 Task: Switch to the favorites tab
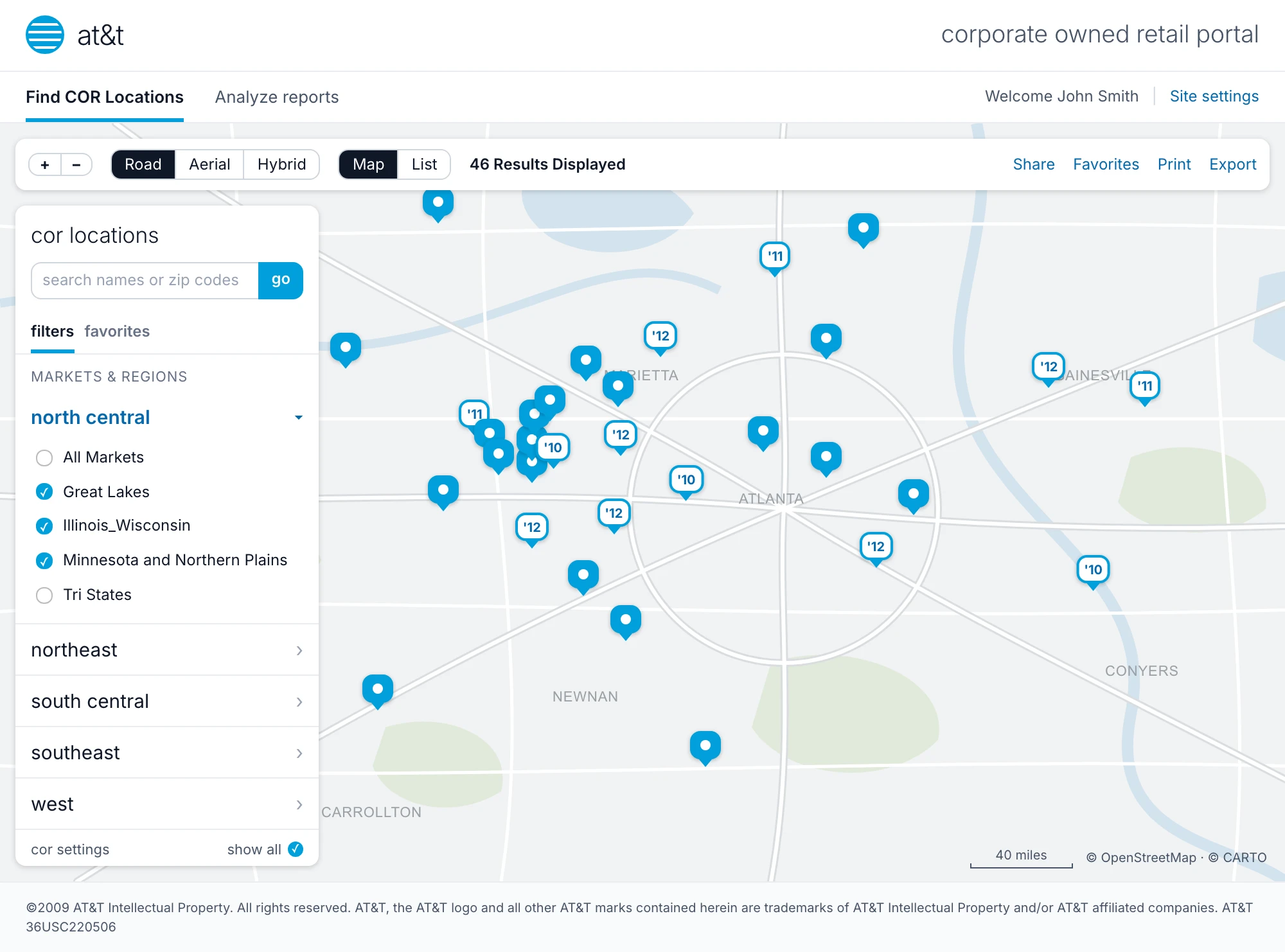[x=117, y=331]
